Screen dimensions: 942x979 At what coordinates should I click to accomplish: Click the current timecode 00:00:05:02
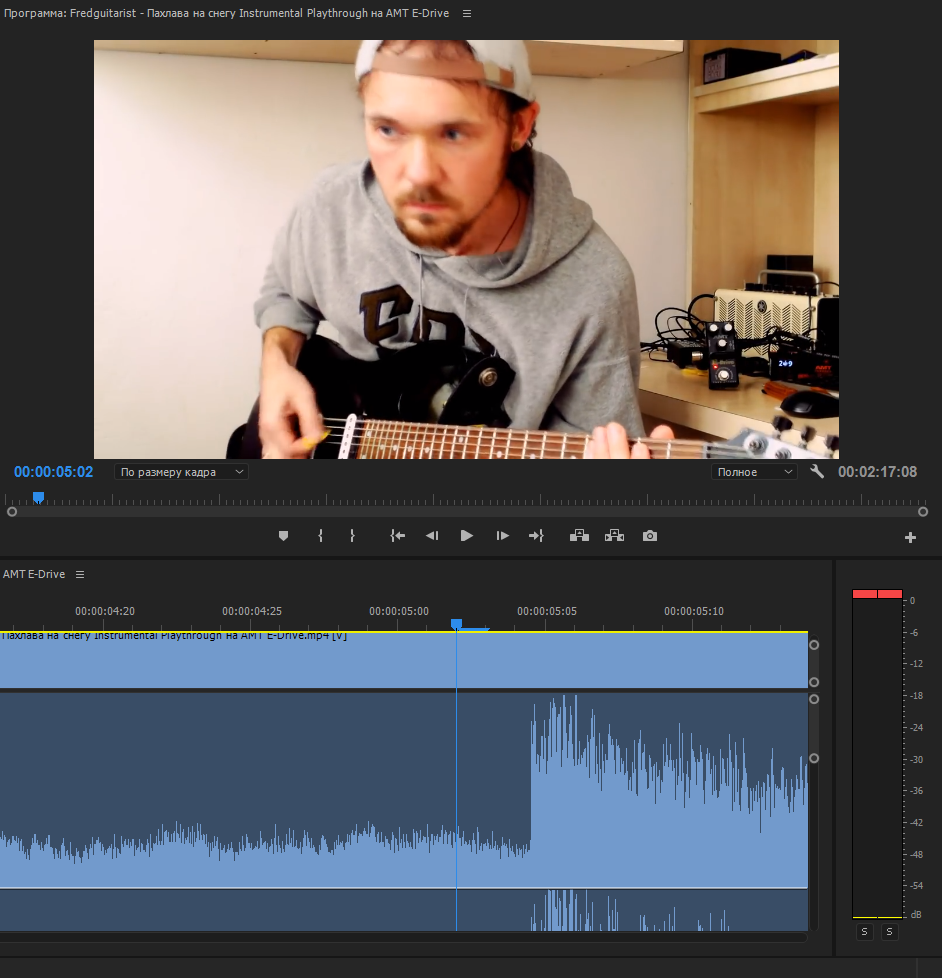(54, 472)
